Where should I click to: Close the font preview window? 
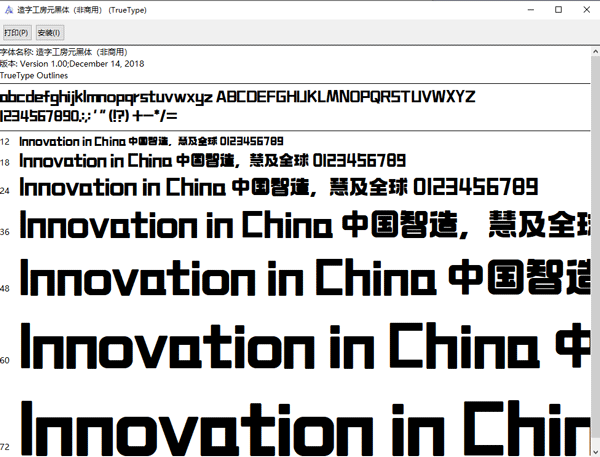coord(586,10)
